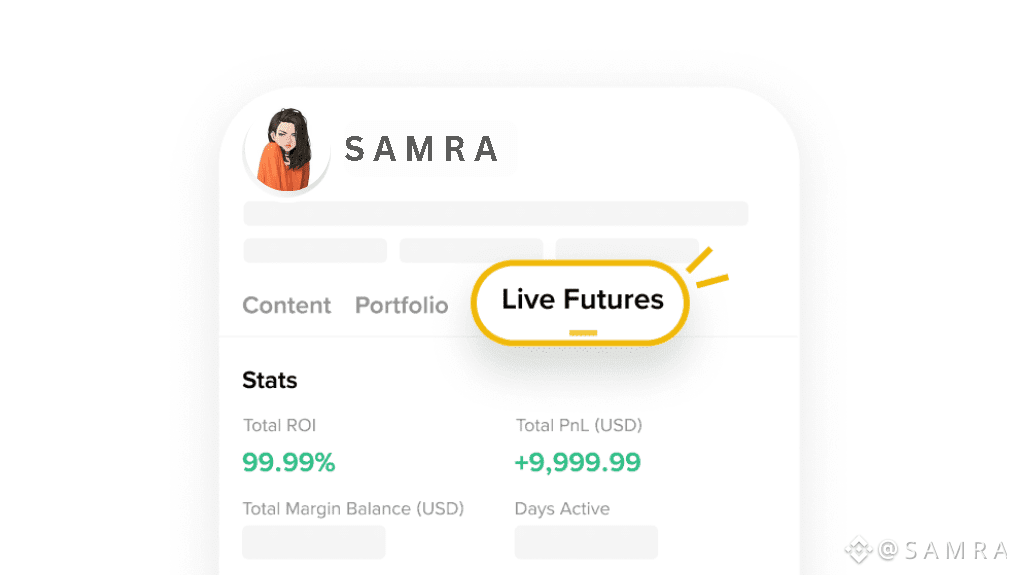1015x575 pixels.
Task: Click the placeholder under Days Active
Action: click(586, 542)
